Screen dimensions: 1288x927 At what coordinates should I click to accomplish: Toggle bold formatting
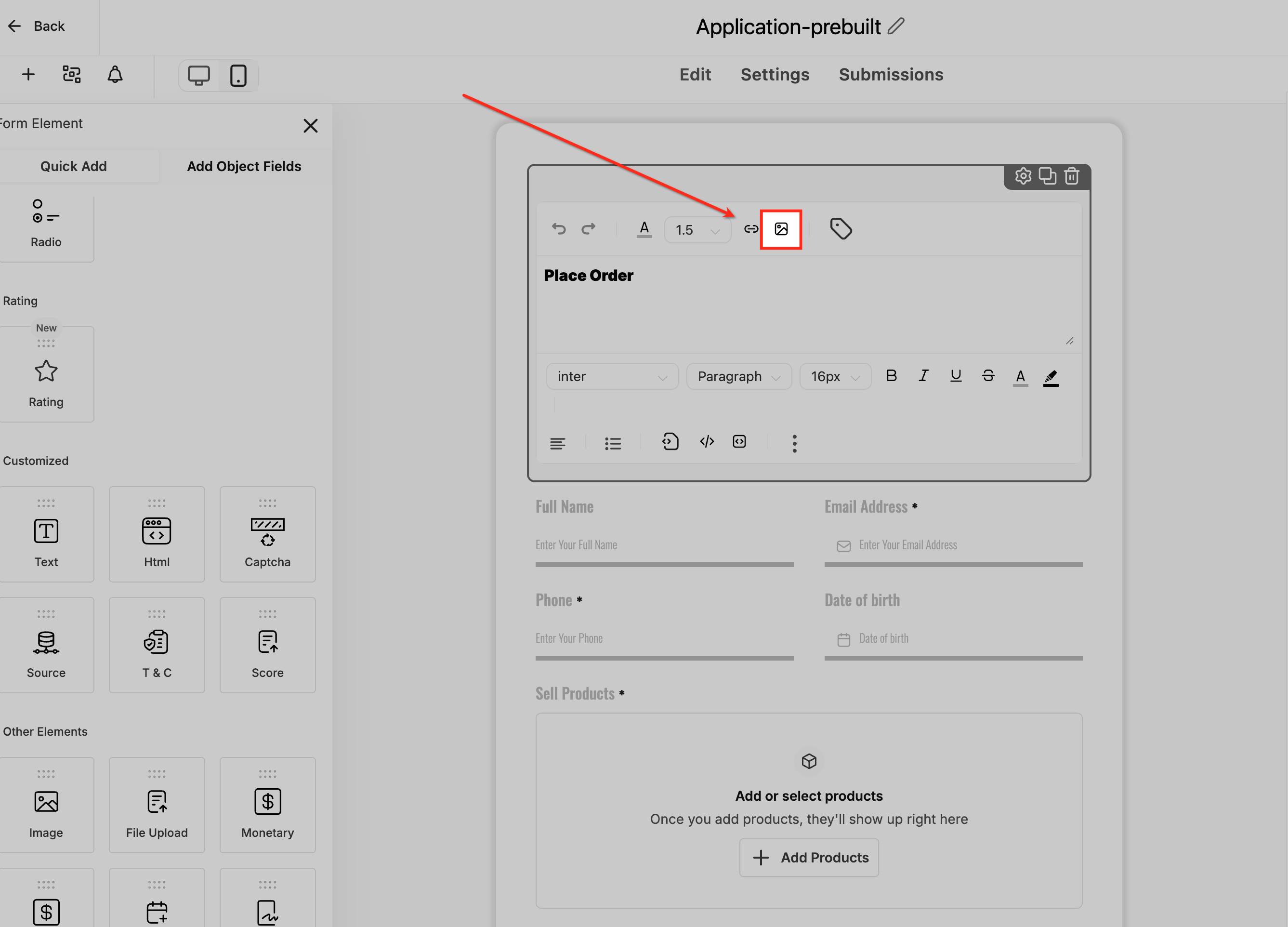pyautogui.click(x=891, y=376)
